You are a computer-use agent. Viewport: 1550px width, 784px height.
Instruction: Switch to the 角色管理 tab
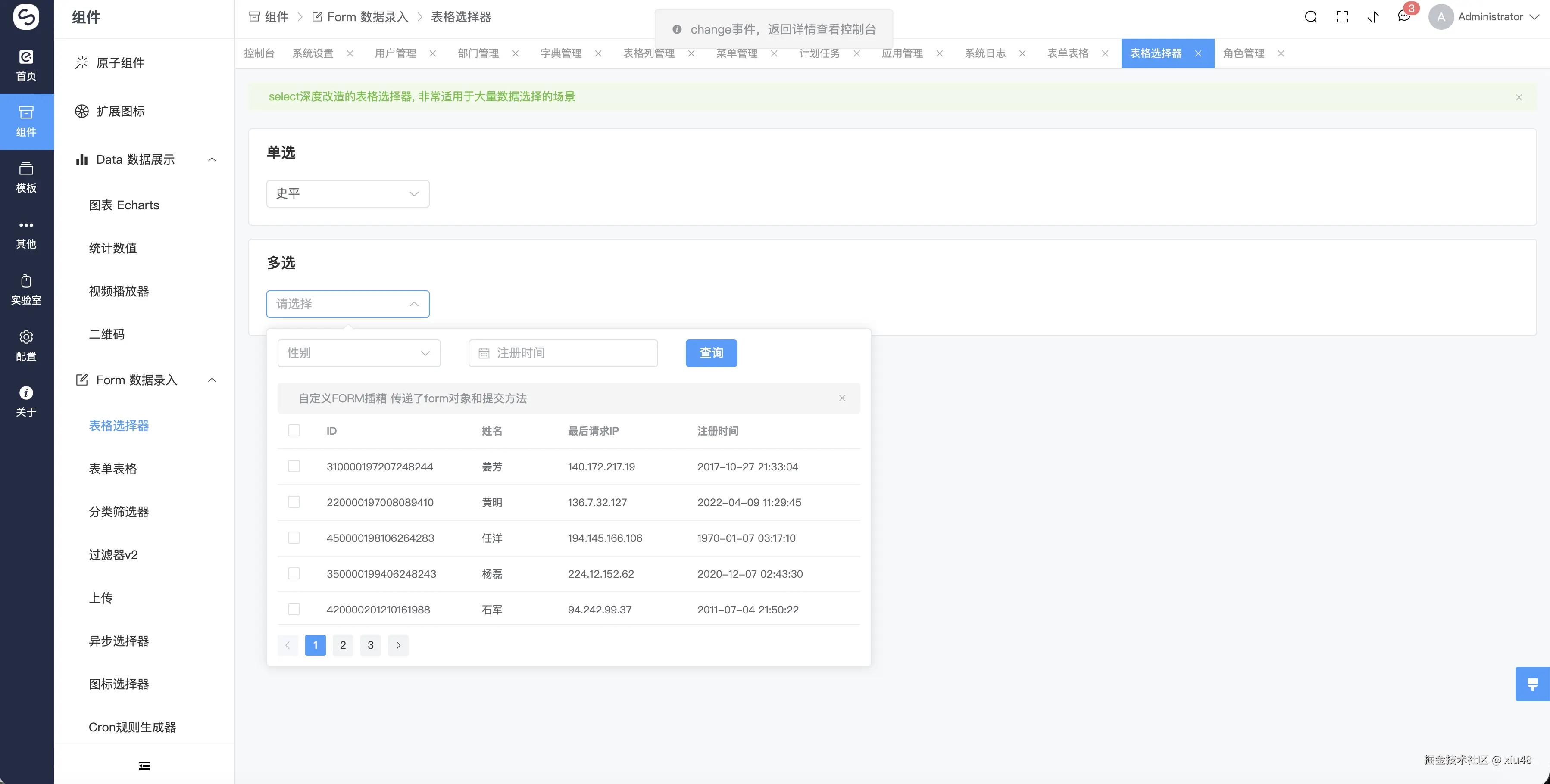pyautogui.click(x=1243, y=53)
